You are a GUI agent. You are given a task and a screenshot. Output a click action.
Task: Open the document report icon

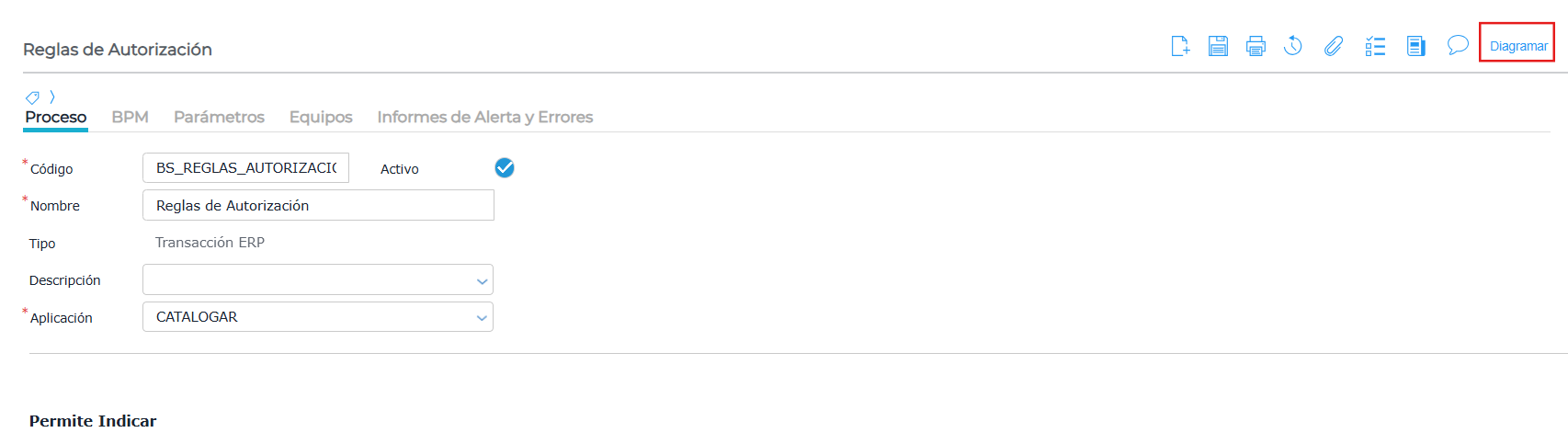pyautogui.click(x=1416, y=46)
